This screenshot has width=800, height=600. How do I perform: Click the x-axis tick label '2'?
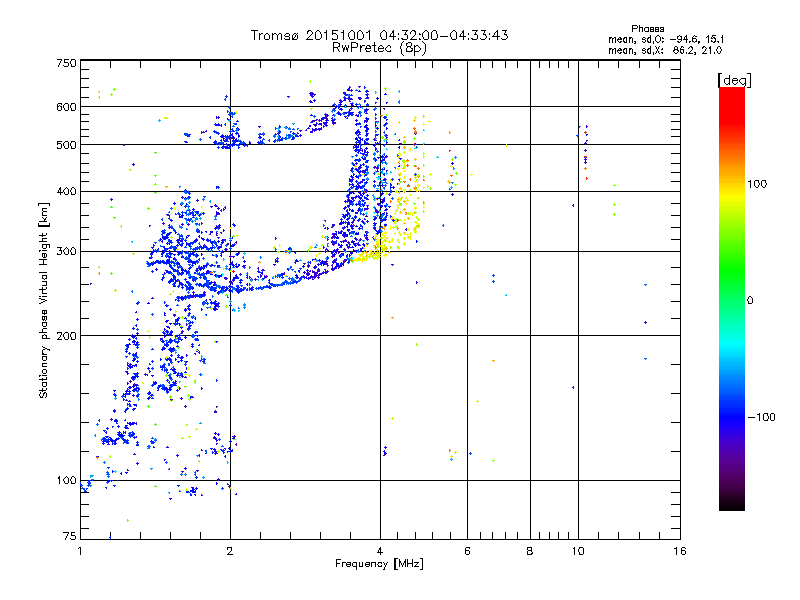pyautogui.click(x=230, y=551)
